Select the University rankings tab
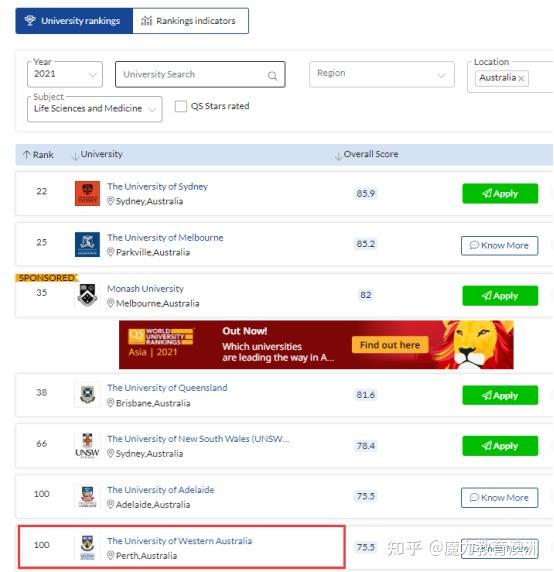 coord(74,21)
